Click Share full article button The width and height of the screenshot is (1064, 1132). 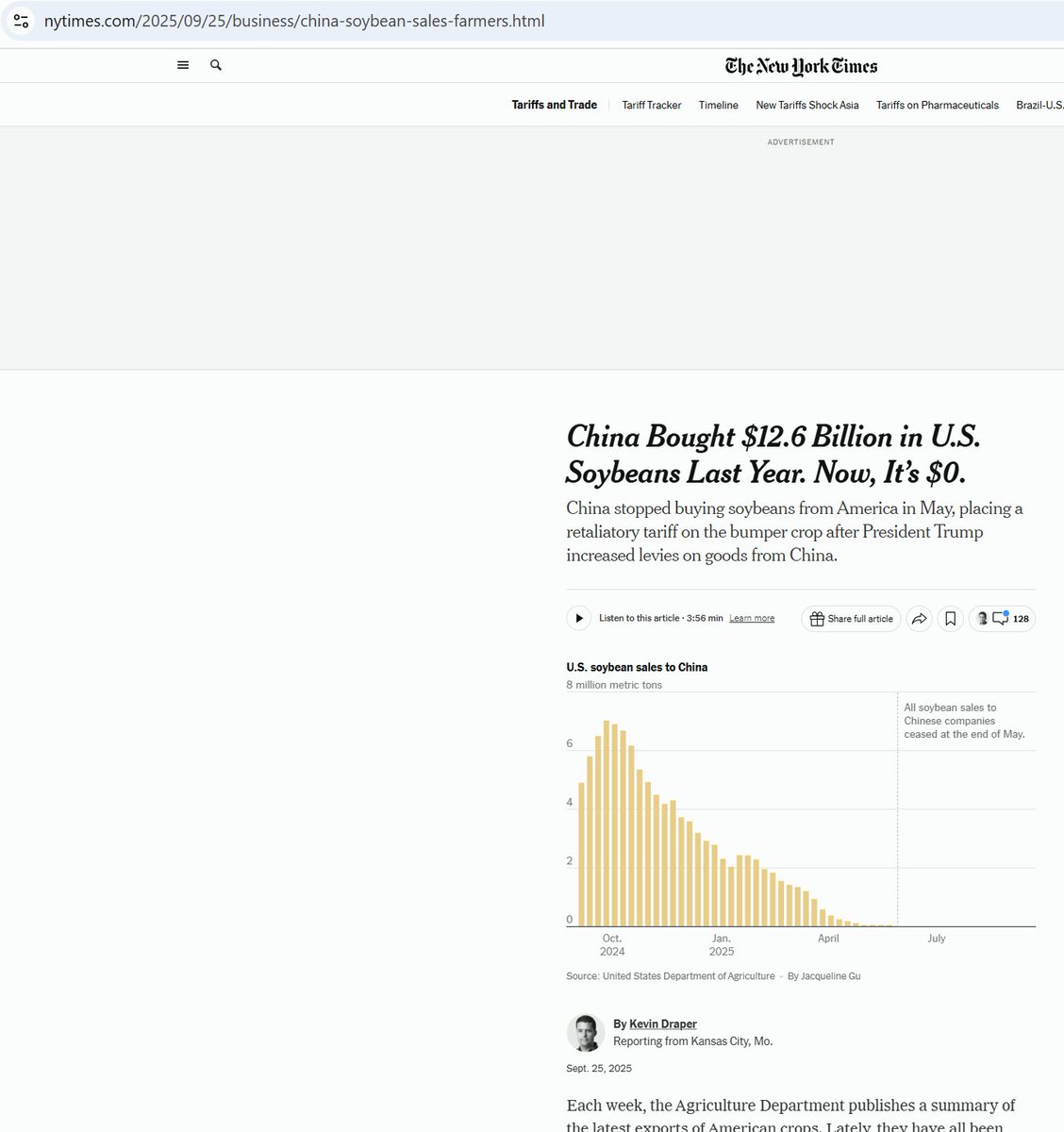point(851,619)
